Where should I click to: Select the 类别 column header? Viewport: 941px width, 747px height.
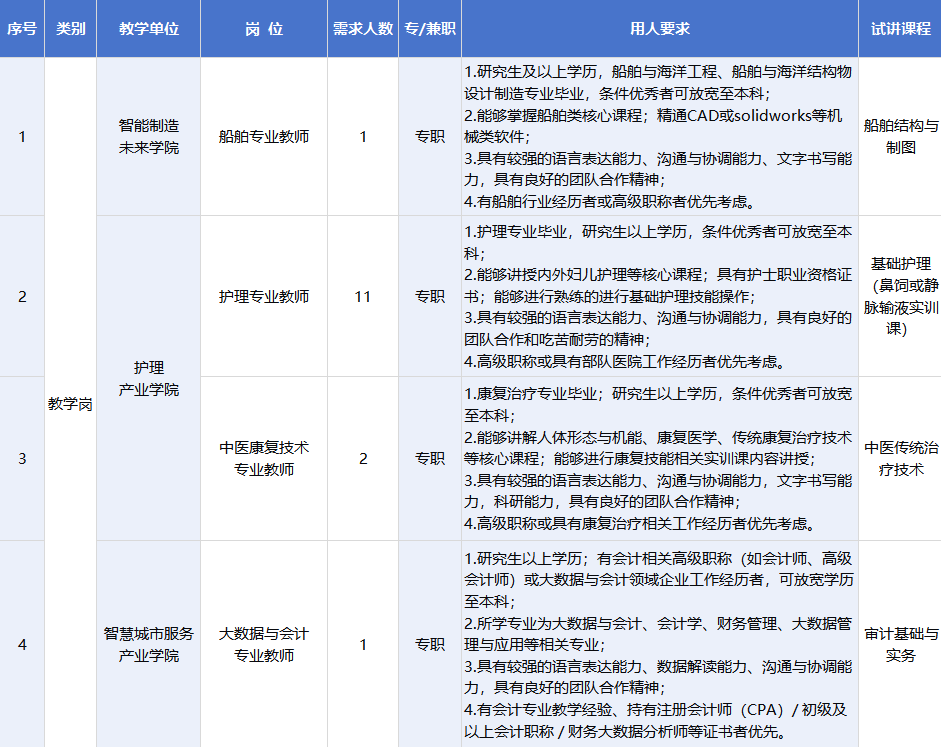tap(70, 29)
